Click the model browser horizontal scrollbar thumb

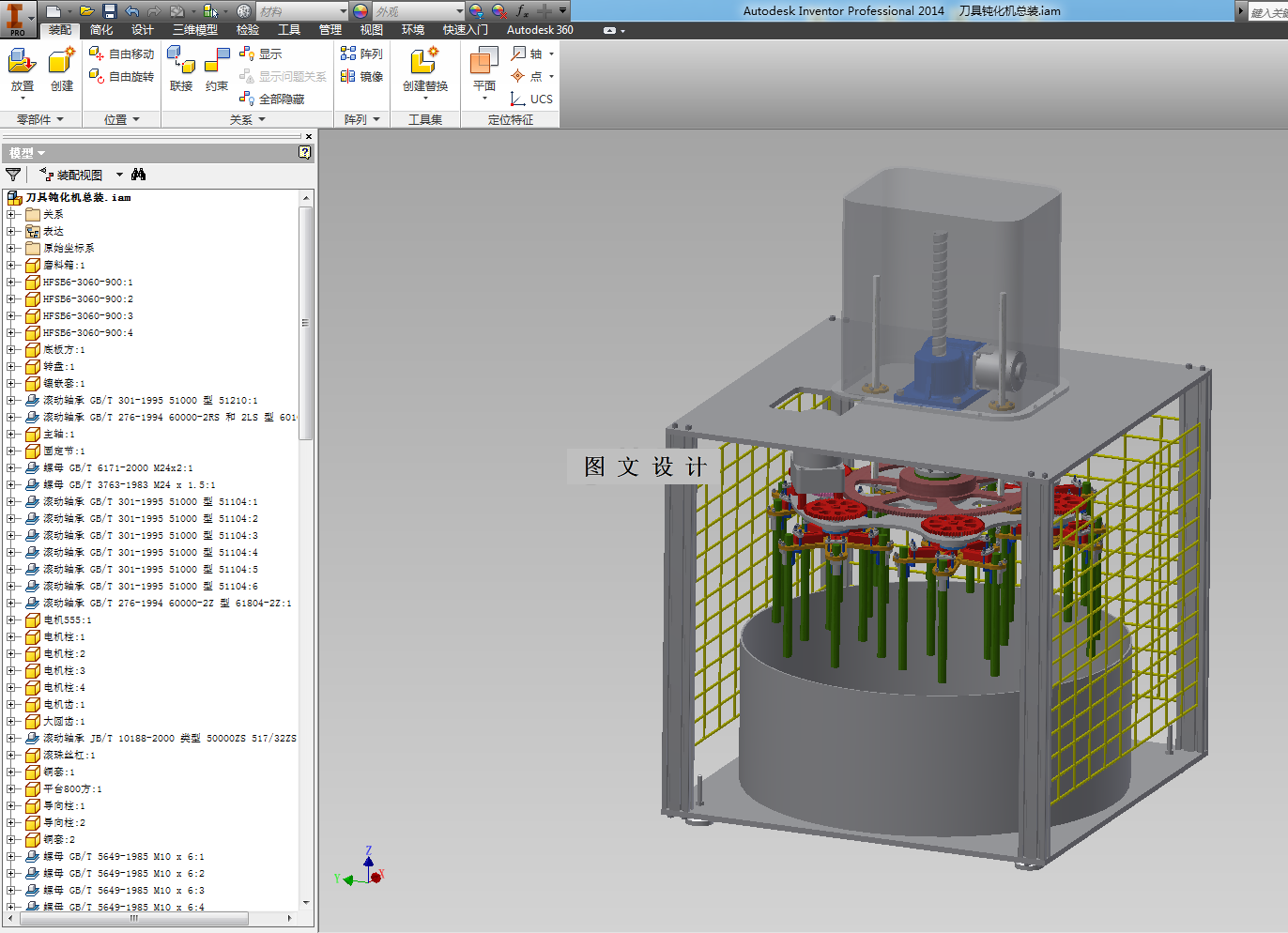point(133,919)
